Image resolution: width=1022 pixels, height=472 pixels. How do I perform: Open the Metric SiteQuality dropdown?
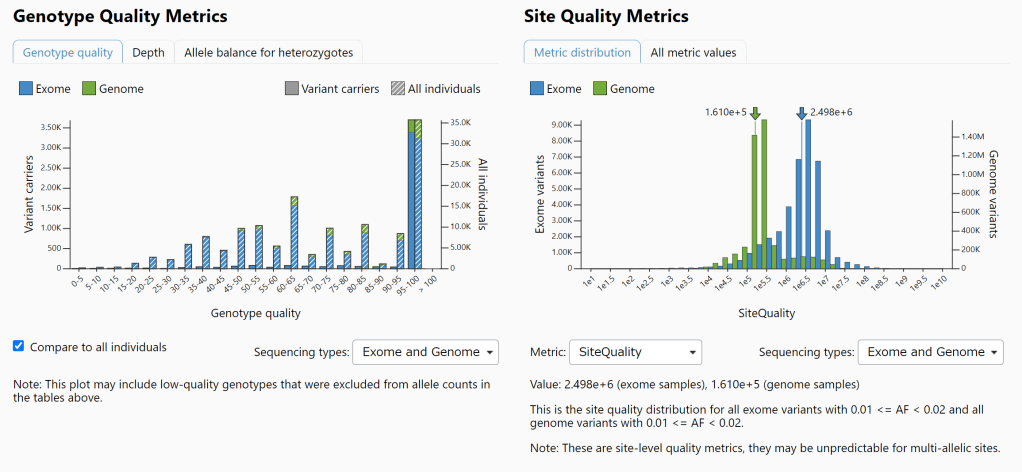pos(635,352)
